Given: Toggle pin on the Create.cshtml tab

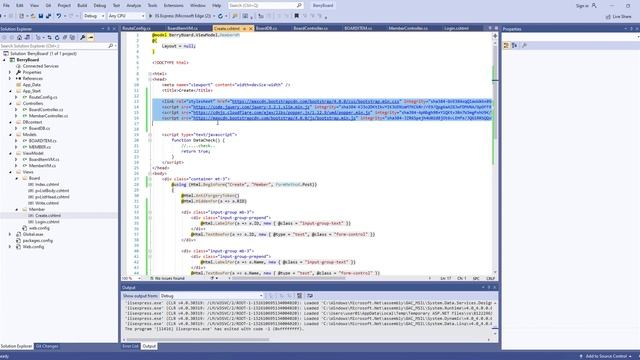Looking at the screenshot, I should click(x=244, y=29).
